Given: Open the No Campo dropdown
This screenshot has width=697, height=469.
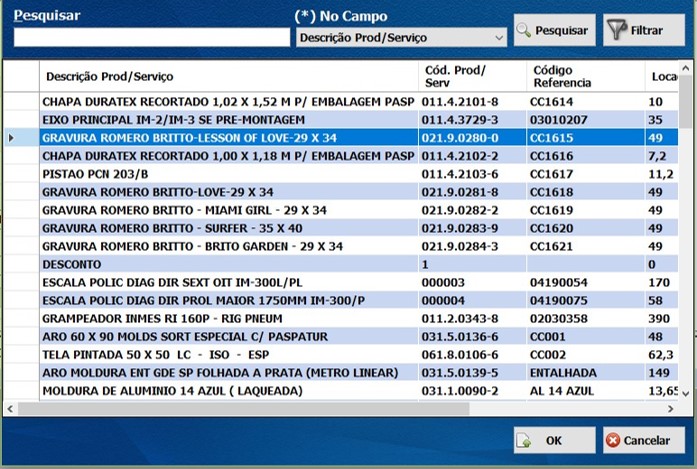Looking at the screenshot, I should [499, 38].
